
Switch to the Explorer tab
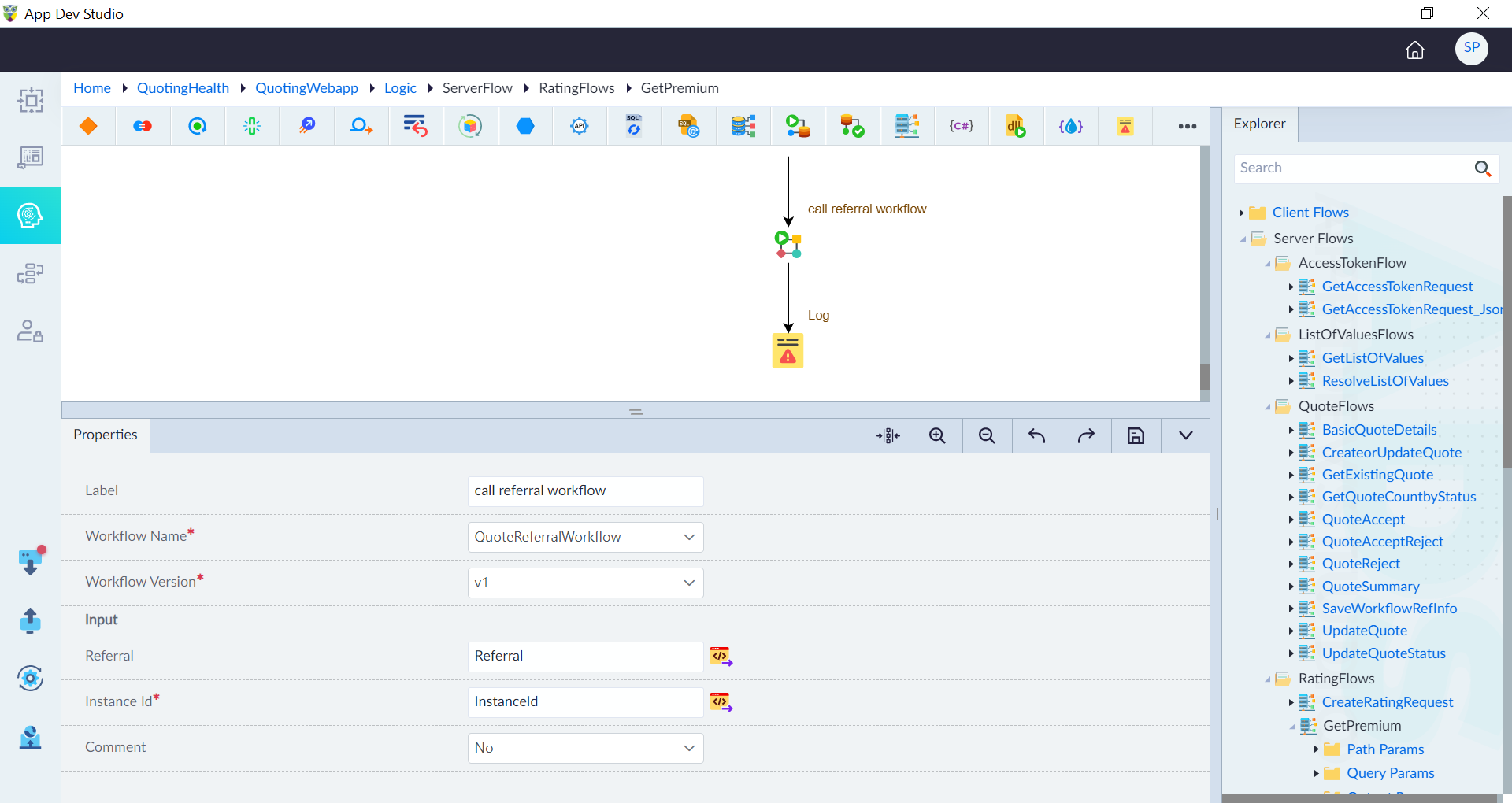pyautogui.click(x=1259, y=124)
